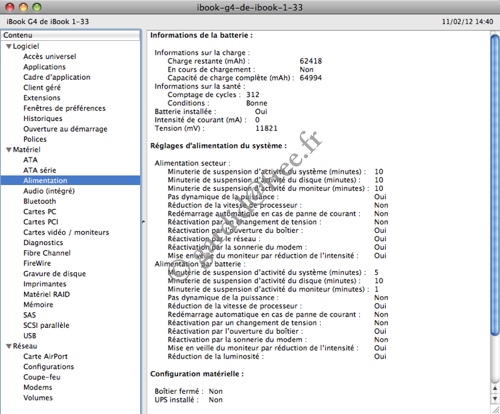Open Cartes PC entry
Screen dimensions: 500x414
pos(40,211)
